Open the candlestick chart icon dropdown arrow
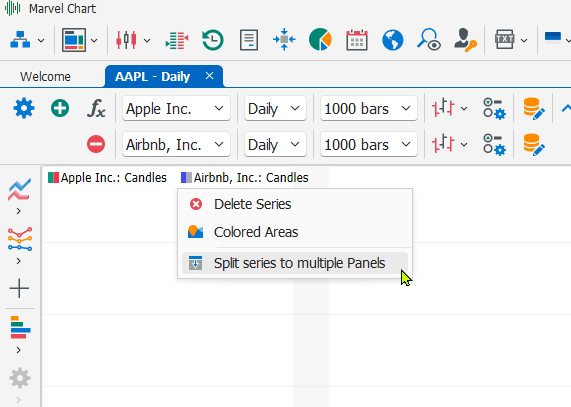The height and width of the screenshot is (407, 571). click(147, 40)
